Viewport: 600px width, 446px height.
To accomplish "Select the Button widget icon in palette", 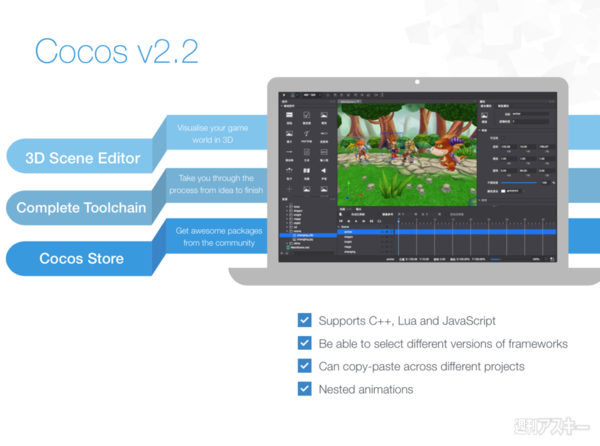I will 289,115.
